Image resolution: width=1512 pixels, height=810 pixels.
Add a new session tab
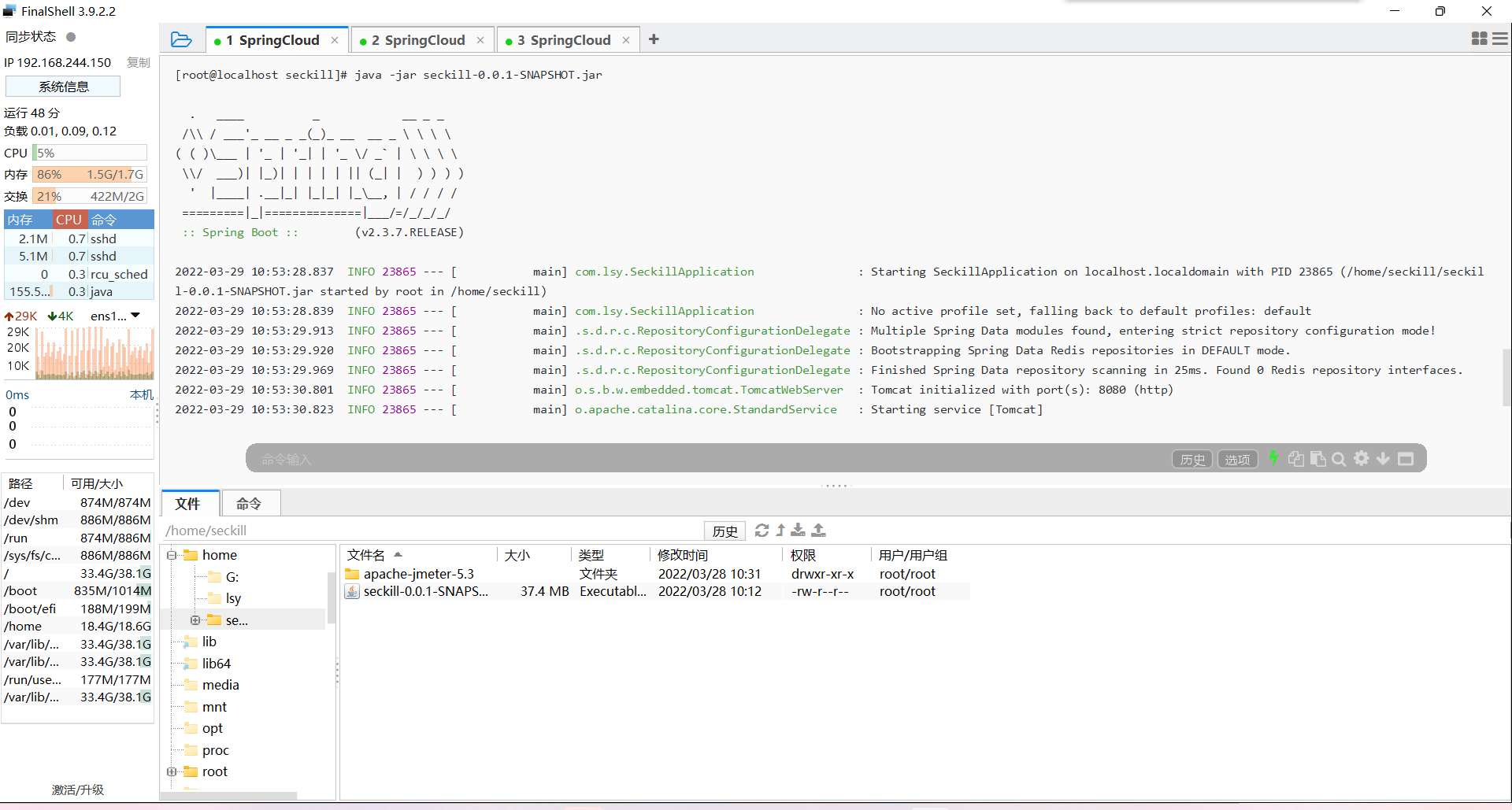[x=654, y=39]
